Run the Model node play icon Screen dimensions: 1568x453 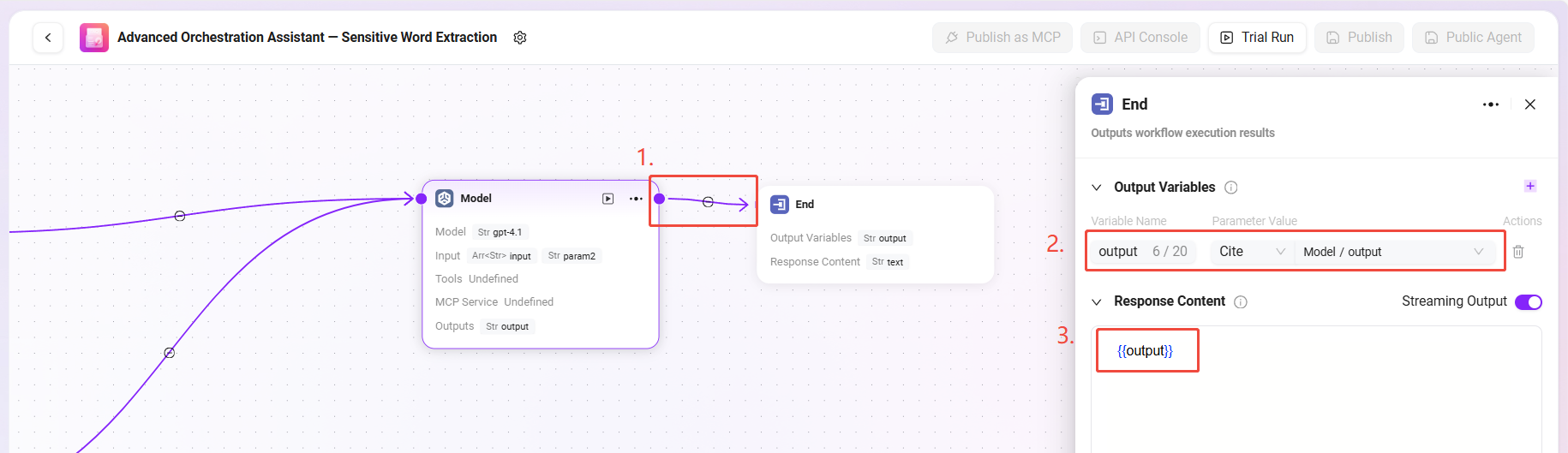point(607,199)
